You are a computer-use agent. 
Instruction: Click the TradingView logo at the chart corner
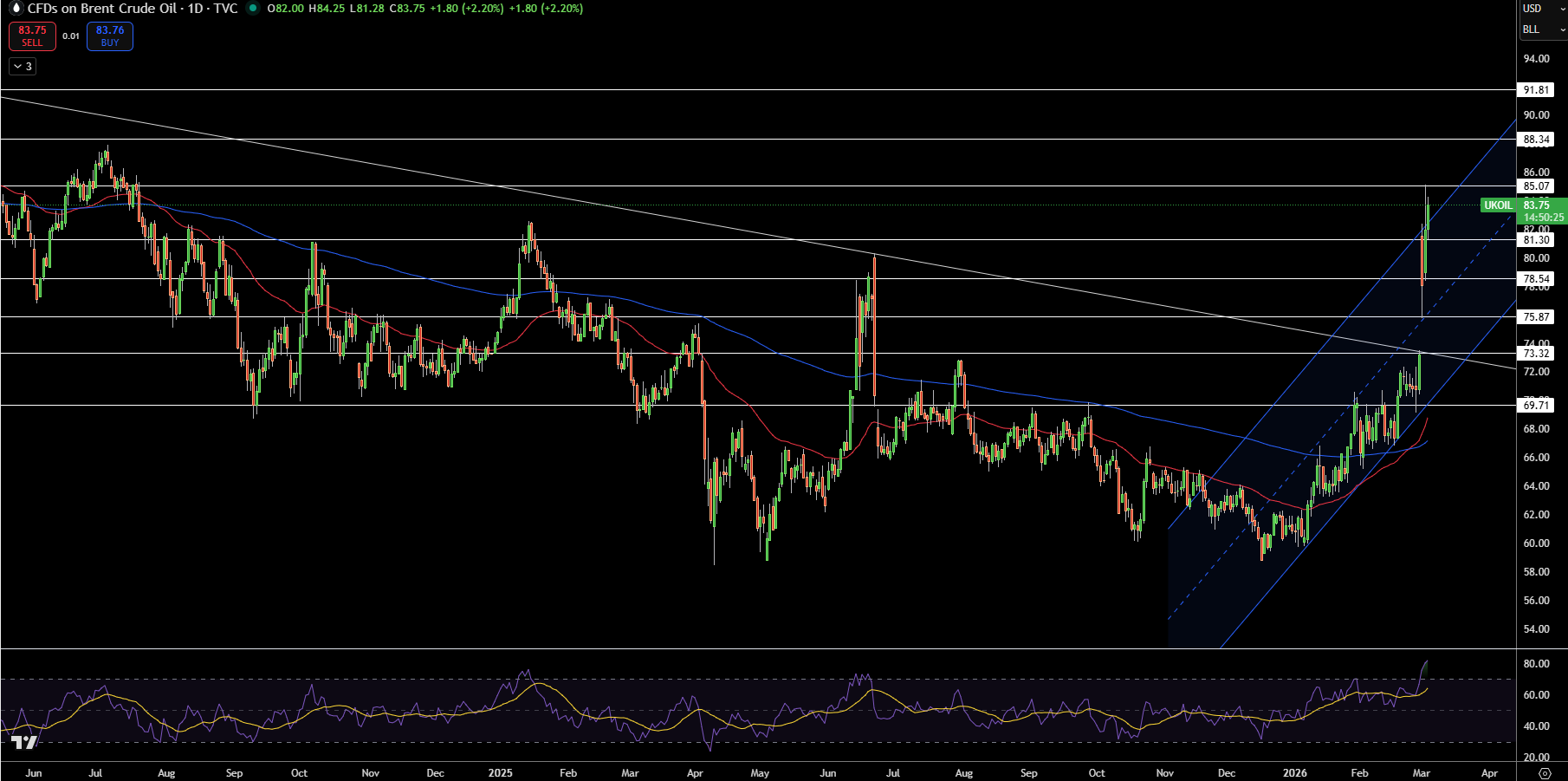tap(24, 743)
